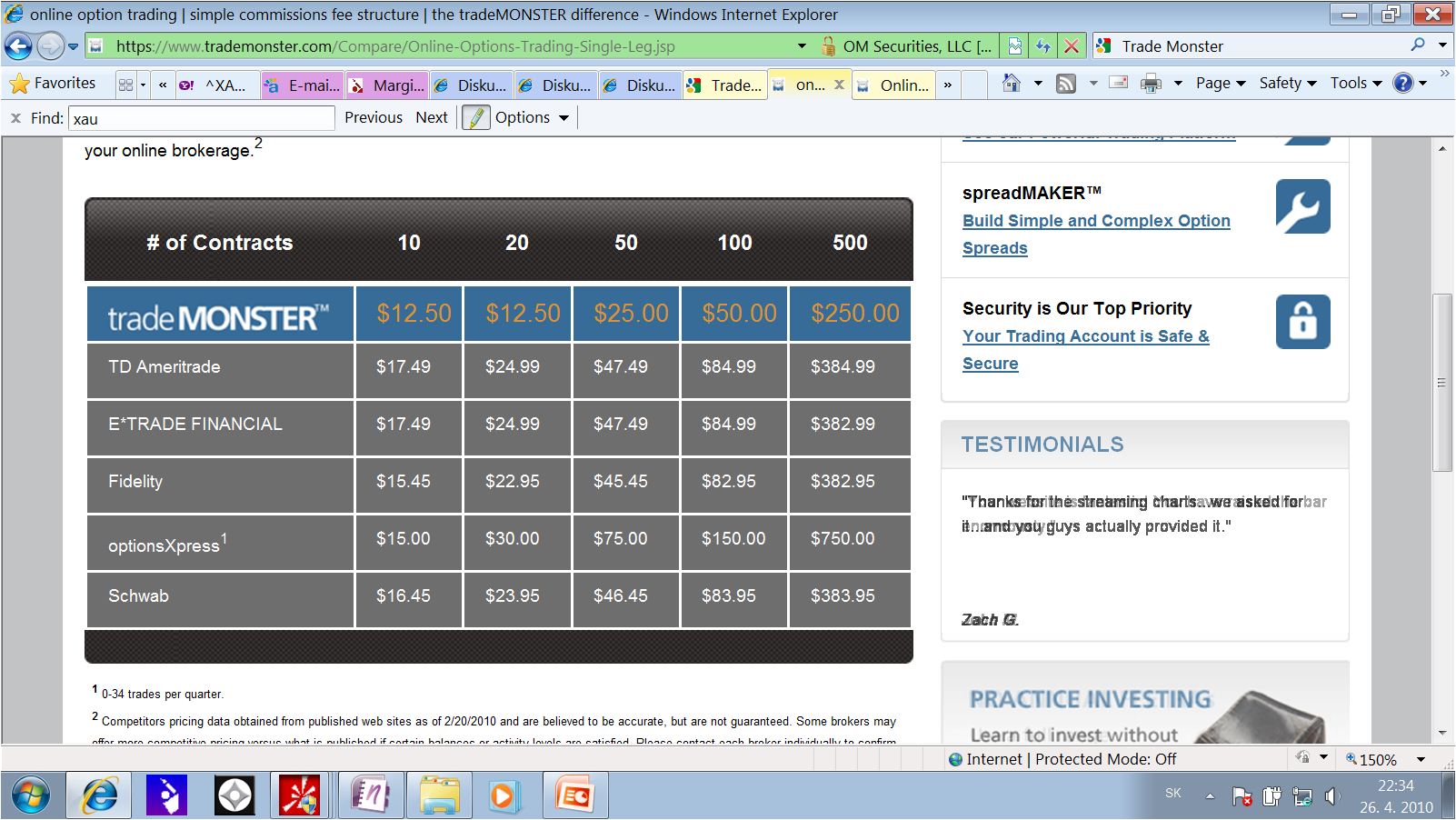Click the SK language indicator

click(x=1173, y=794)
